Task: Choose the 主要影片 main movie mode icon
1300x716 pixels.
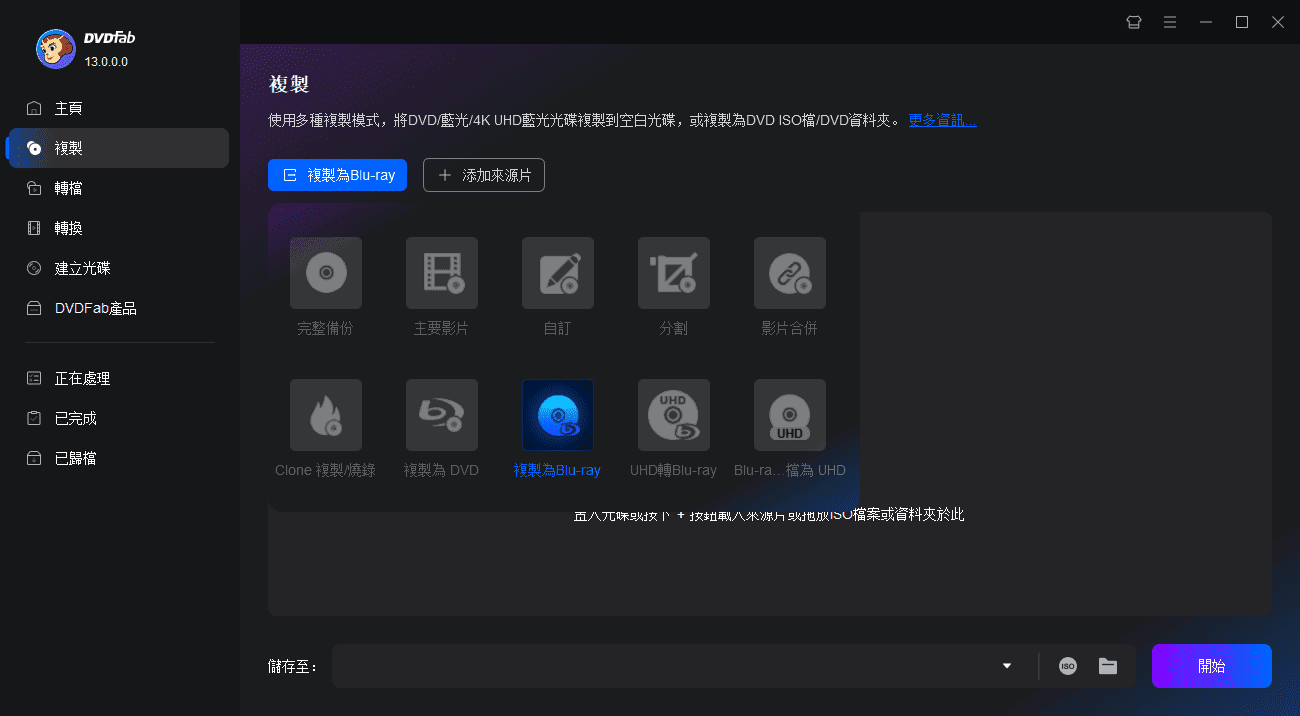Action: pyautogui.click(x=442, y=273)
